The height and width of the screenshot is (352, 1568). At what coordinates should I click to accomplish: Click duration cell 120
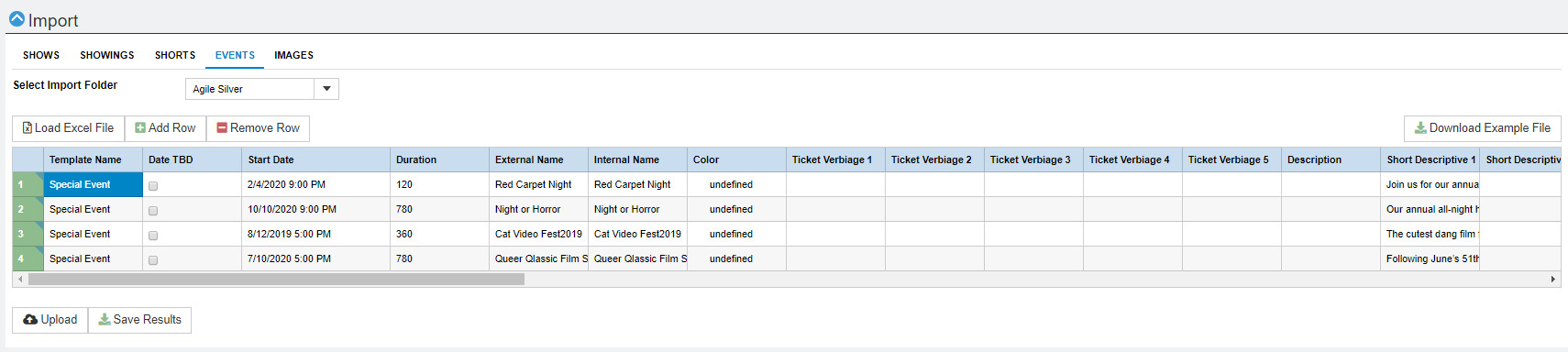pyautogui.click(x=439, y=184)
